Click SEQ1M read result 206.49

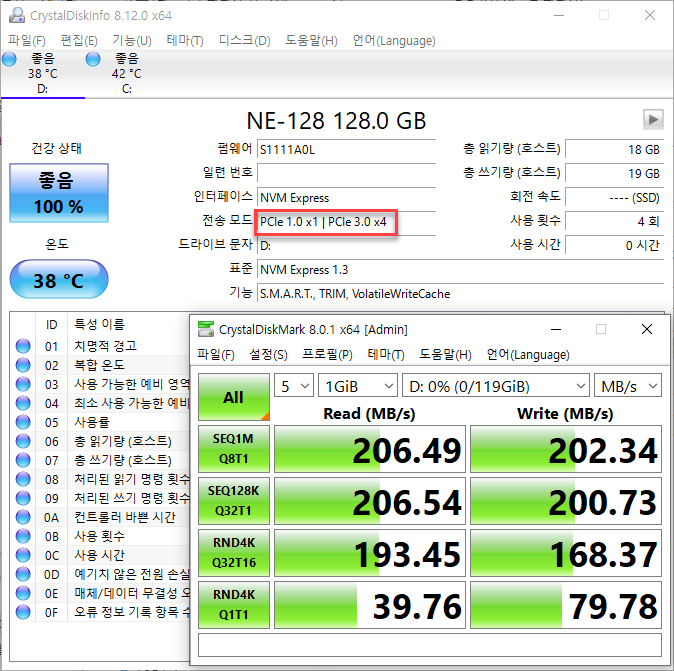370,449
